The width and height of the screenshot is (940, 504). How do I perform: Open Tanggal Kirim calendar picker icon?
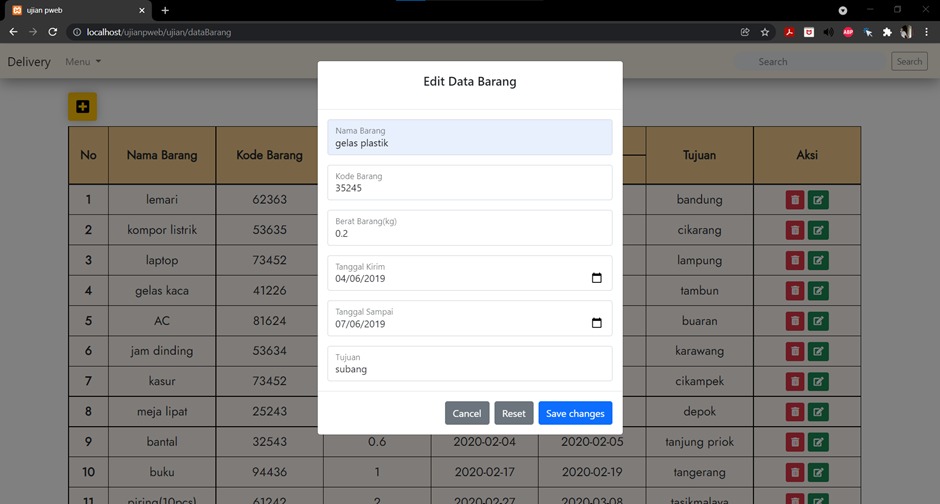click(x=596, y=277)
